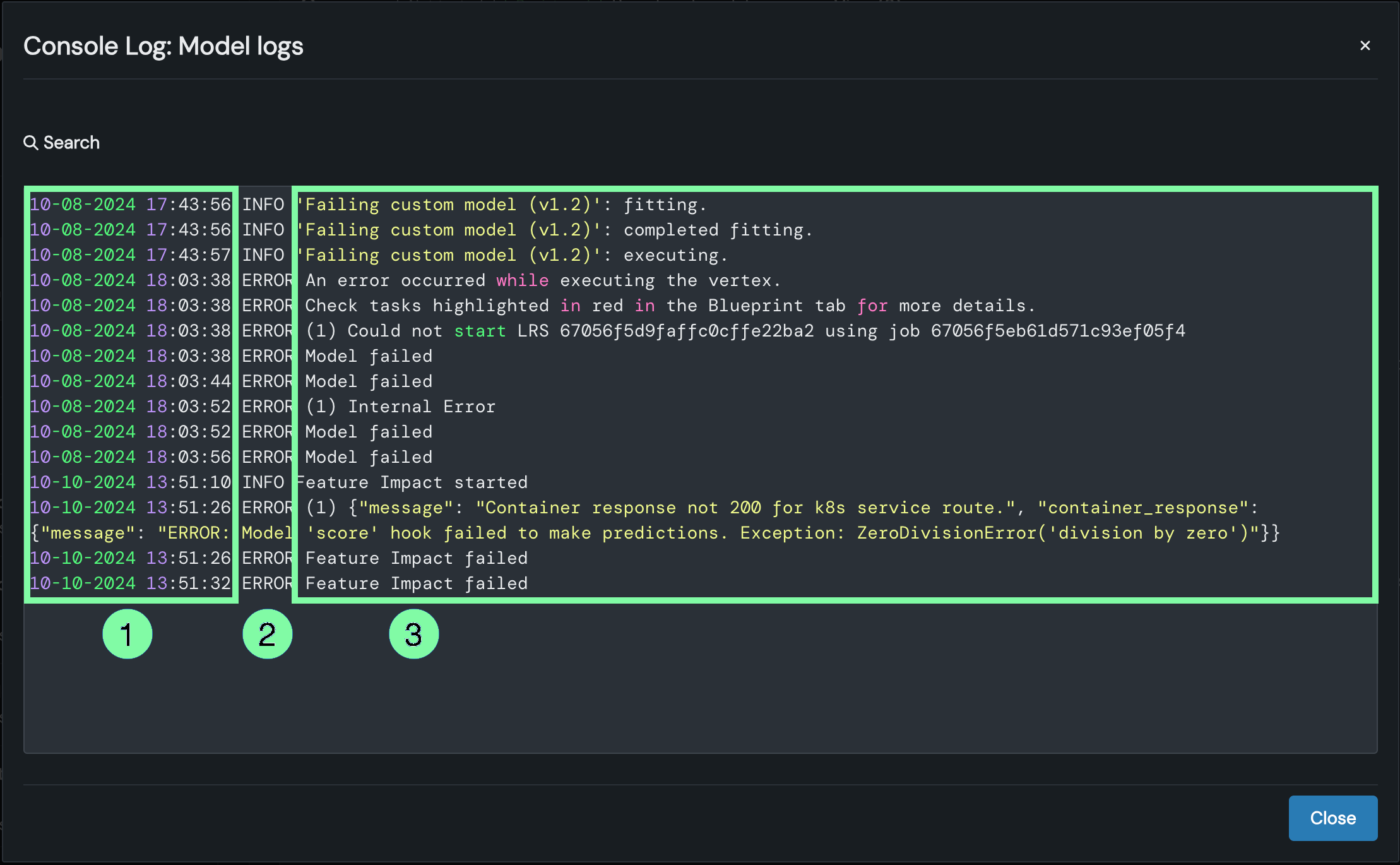1400x865 pixels.
Task: Click the Search magnifier icon
Action: tap(30, 143)
